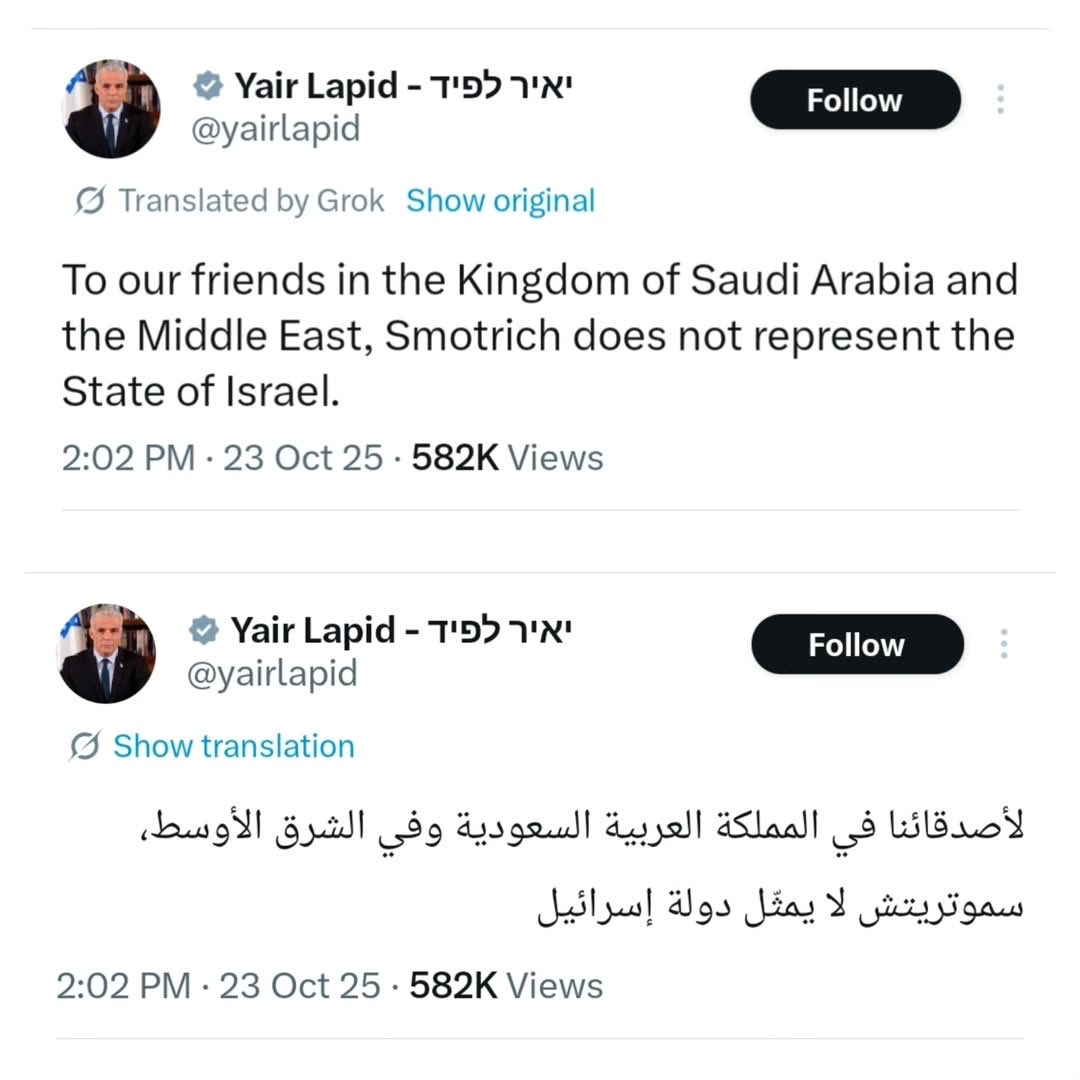The height and width of the screenshot is (1080, 1080).
Task: Click the verified badge on the first tweet
Action: 207,86
